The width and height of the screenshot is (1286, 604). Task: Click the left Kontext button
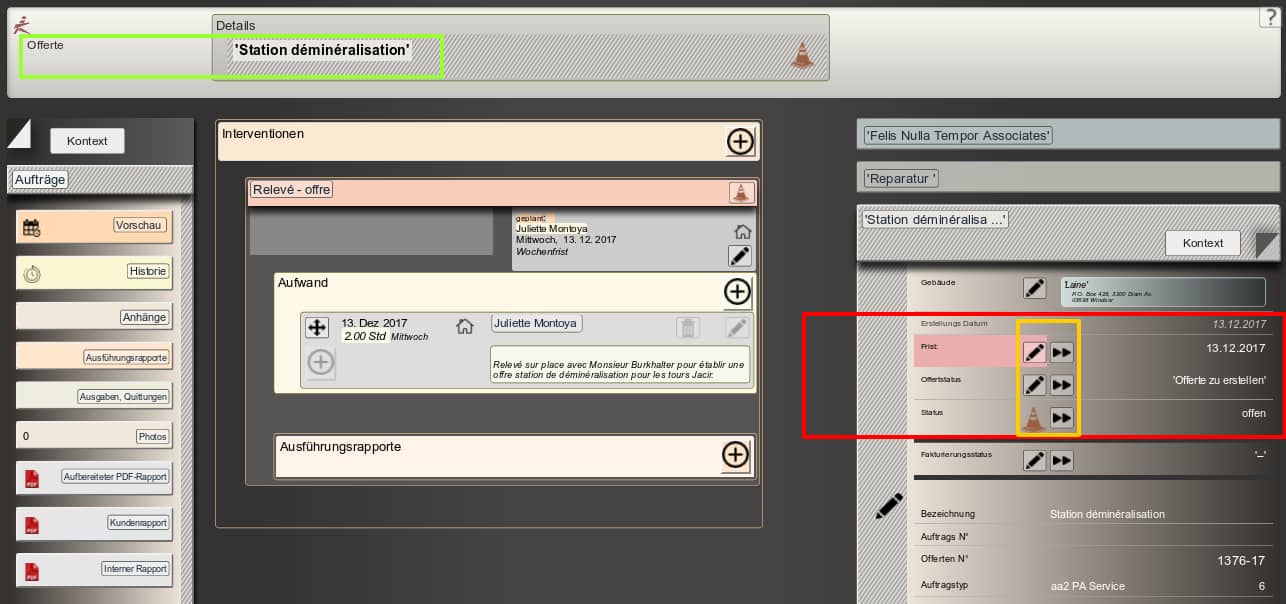(x=87, y=141)
